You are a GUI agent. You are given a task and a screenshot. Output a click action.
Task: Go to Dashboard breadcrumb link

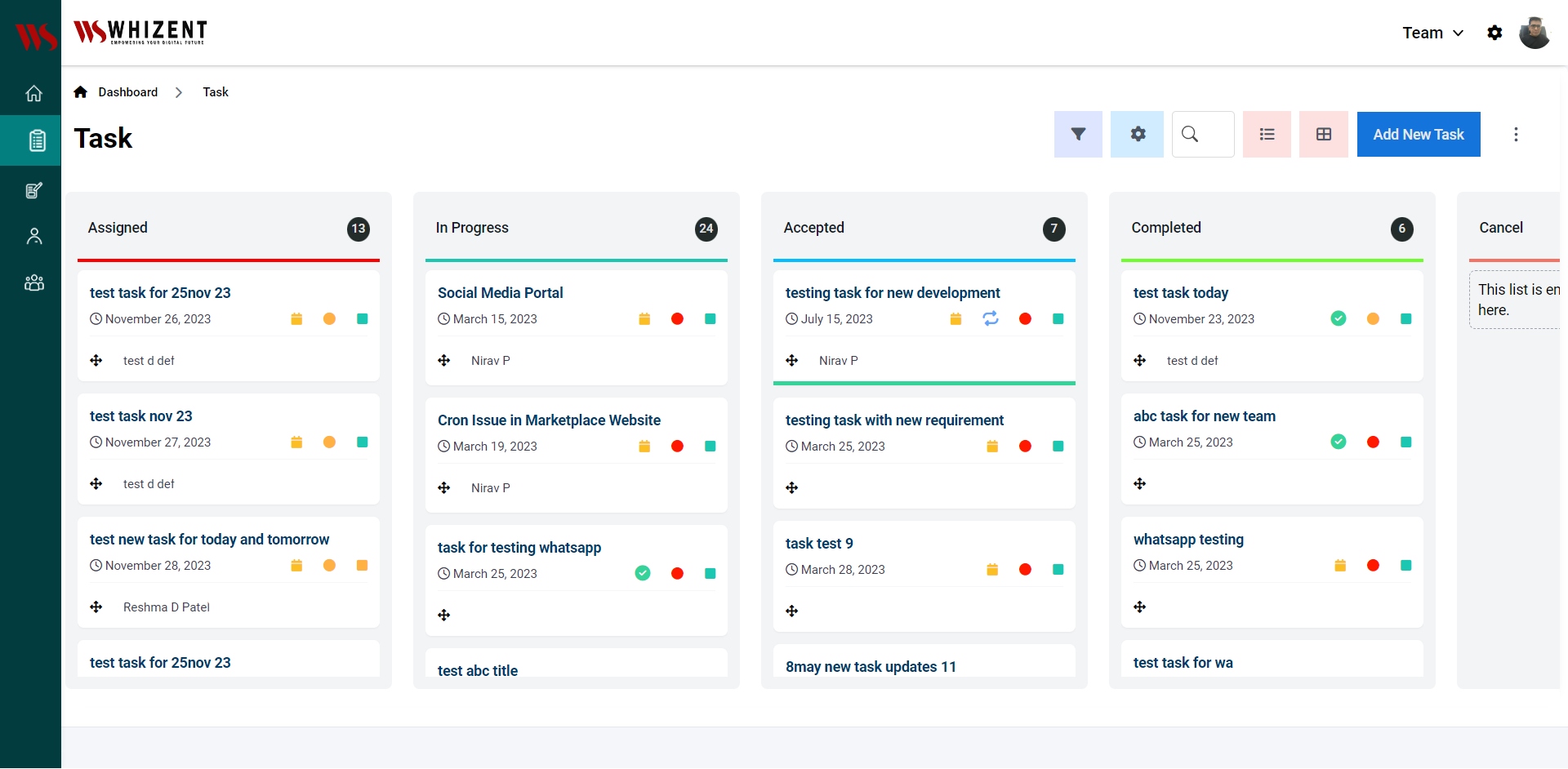pos(128,92)
